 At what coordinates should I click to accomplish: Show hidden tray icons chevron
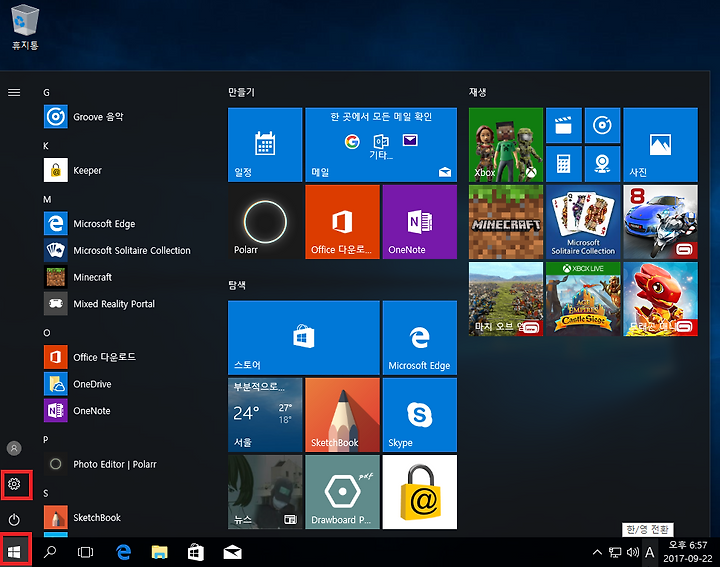coord(597,552)
